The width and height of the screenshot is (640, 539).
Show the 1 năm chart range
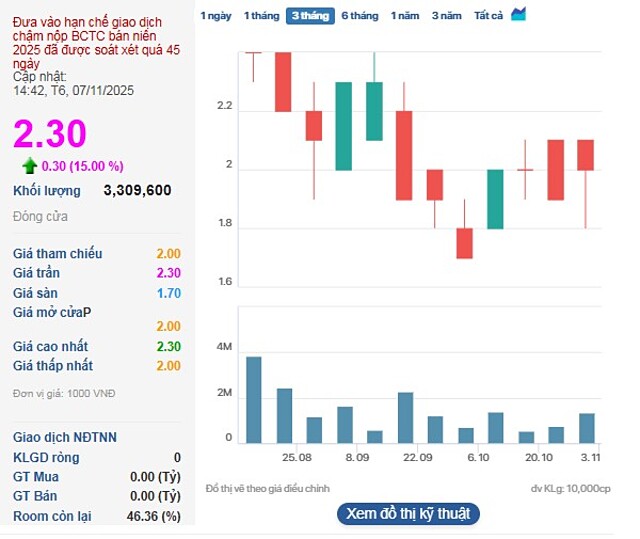pyautogui.click(x=405, y=16)
